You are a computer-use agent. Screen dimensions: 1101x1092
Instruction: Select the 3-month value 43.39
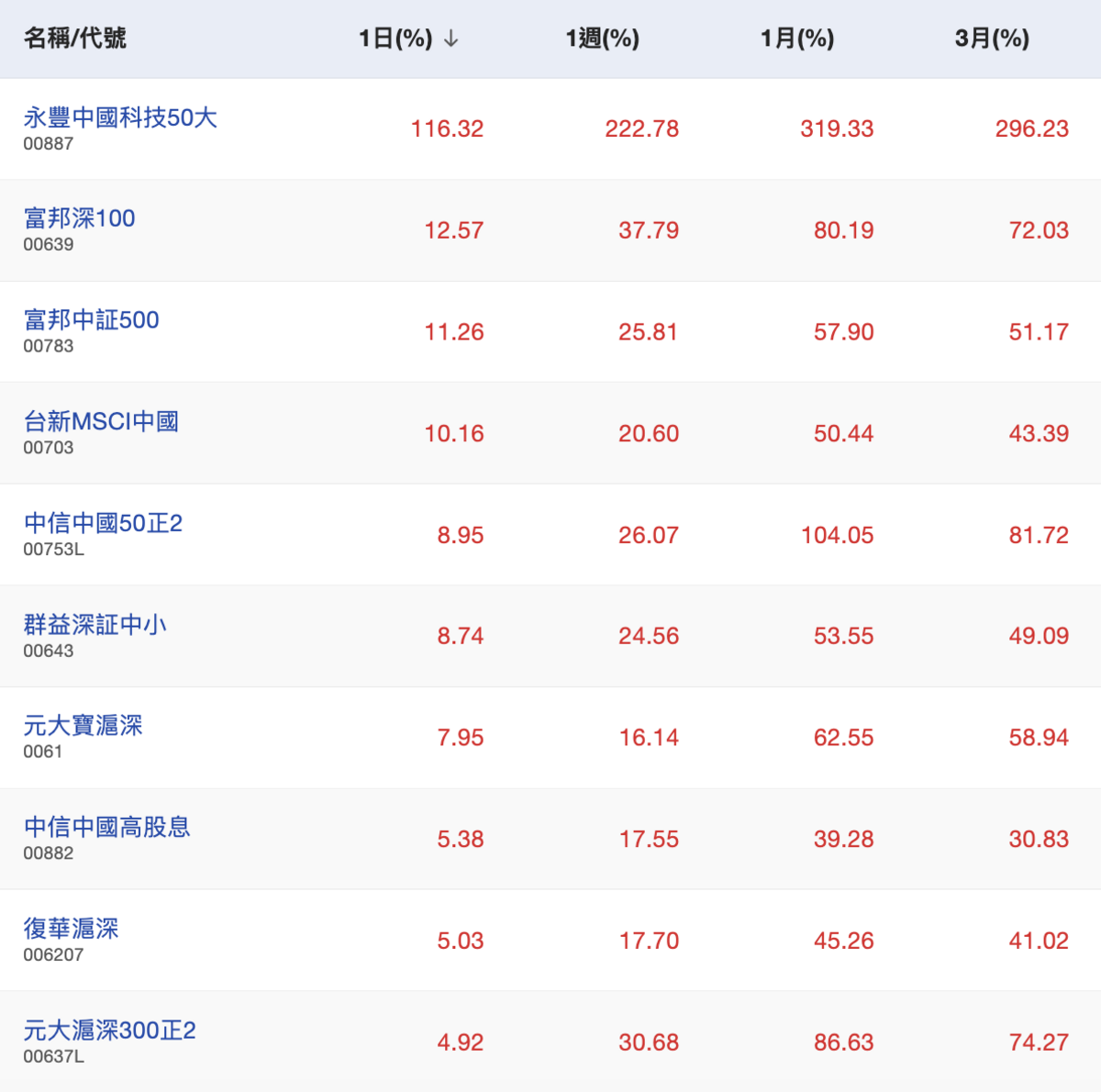1040,433
